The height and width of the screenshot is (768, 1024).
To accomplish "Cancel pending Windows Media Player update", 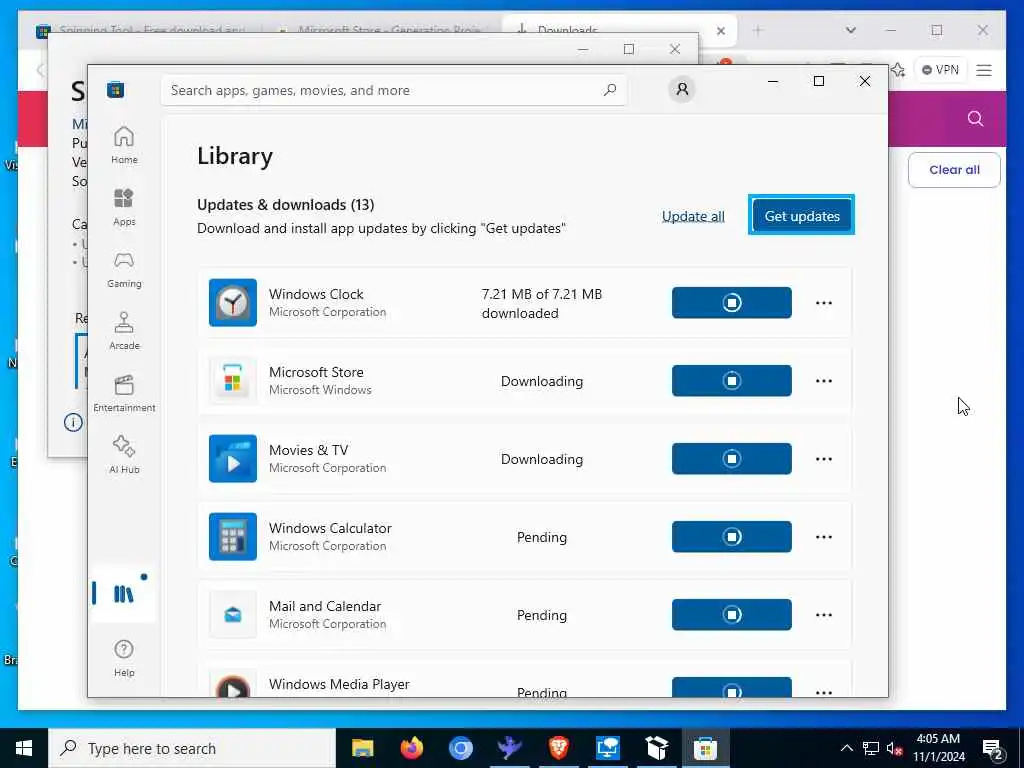I will click(x=731, y=688).
